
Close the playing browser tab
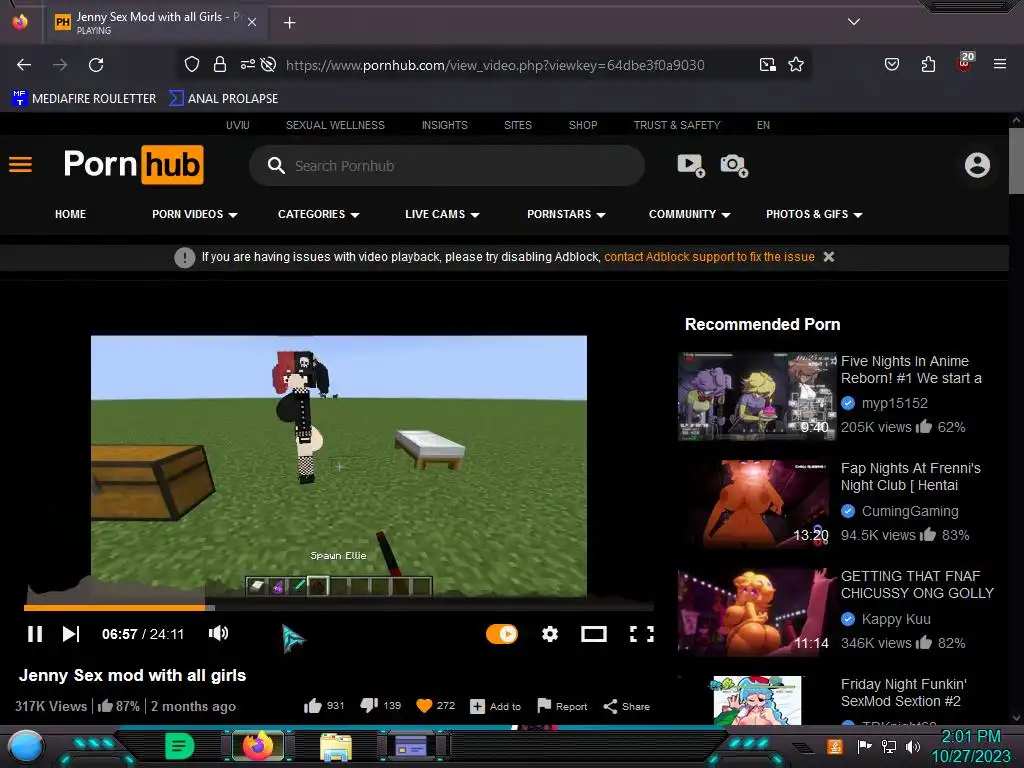click(252, 22)
